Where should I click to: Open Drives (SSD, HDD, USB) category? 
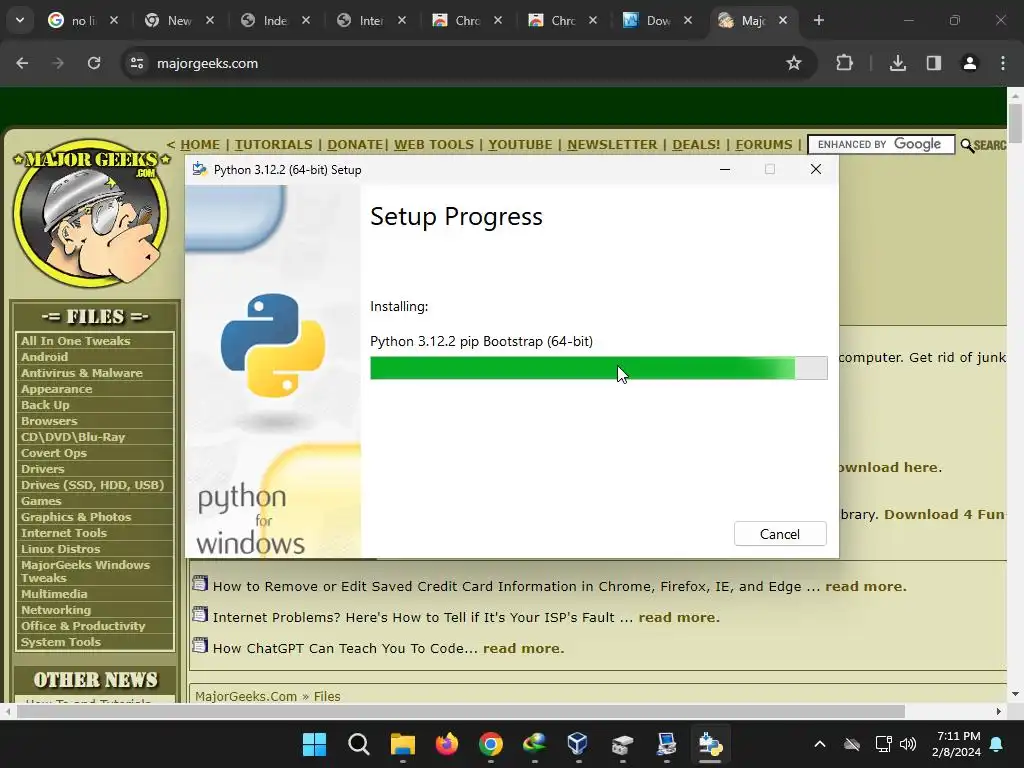pos(93,485)
